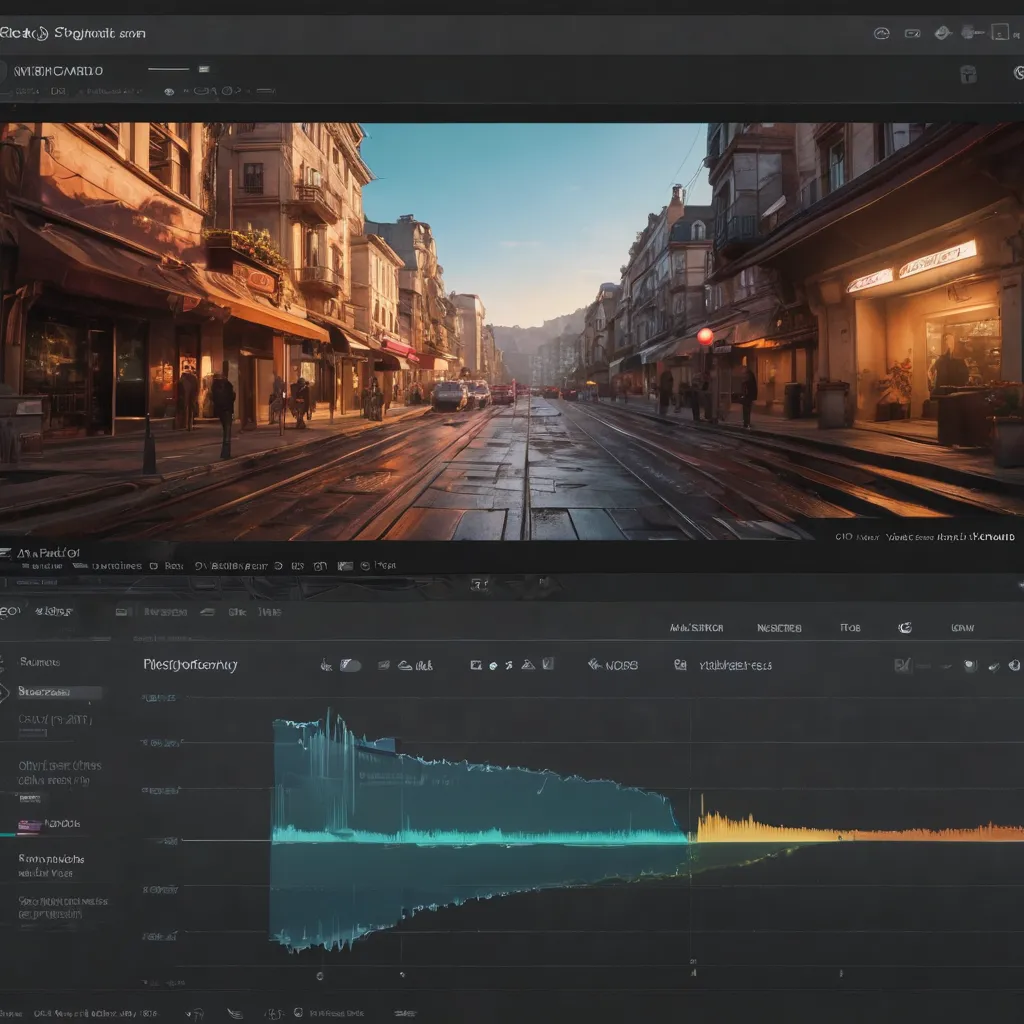This screenshot has width=1024, height=1024.
Task: Select the scissors icon near the NOSS label
Action: 508,663
